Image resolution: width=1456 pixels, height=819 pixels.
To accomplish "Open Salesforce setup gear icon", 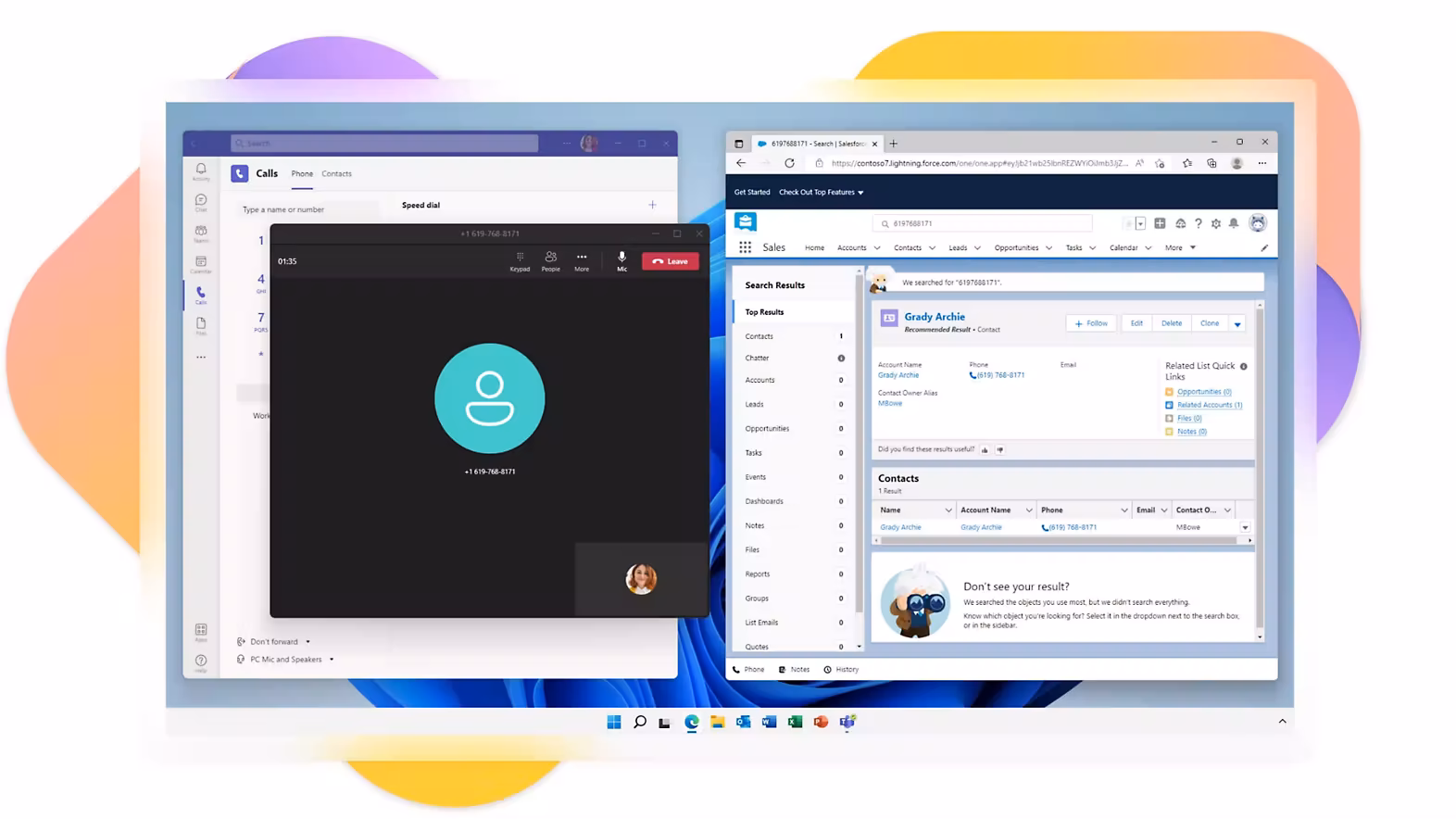I will [x=1216, y=223].
